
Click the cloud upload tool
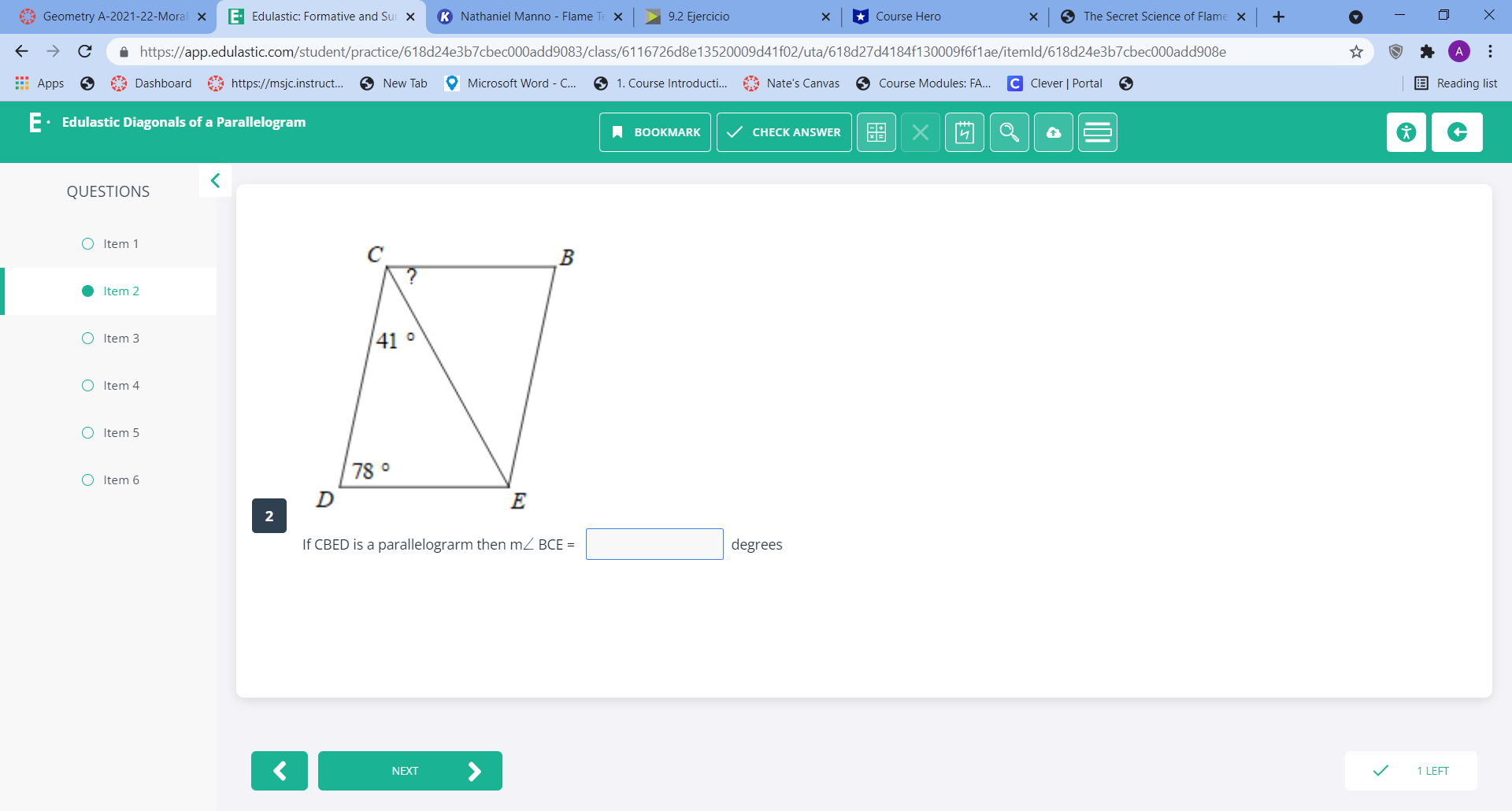pos(1053,131)
